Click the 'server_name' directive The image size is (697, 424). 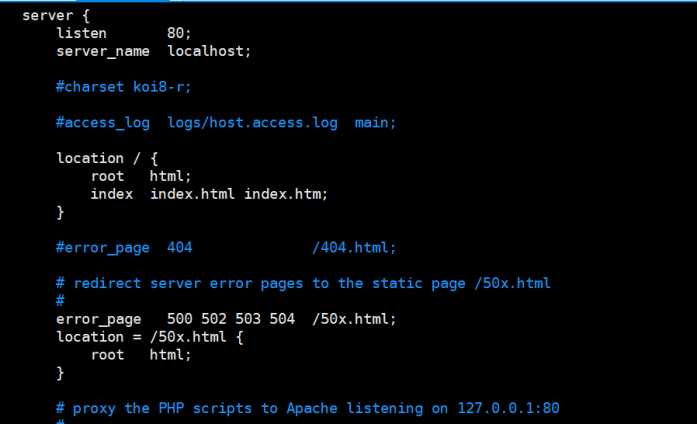(103, 52)
